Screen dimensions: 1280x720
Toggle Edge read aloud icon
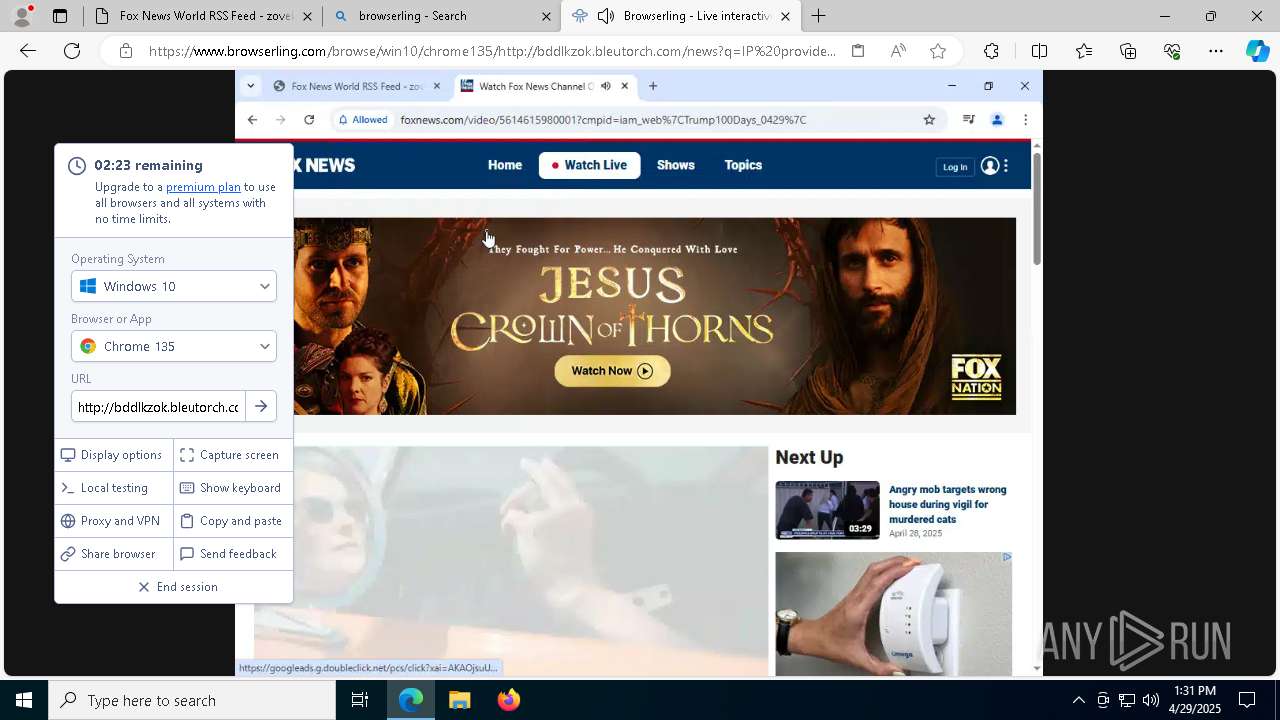point(898,51)
